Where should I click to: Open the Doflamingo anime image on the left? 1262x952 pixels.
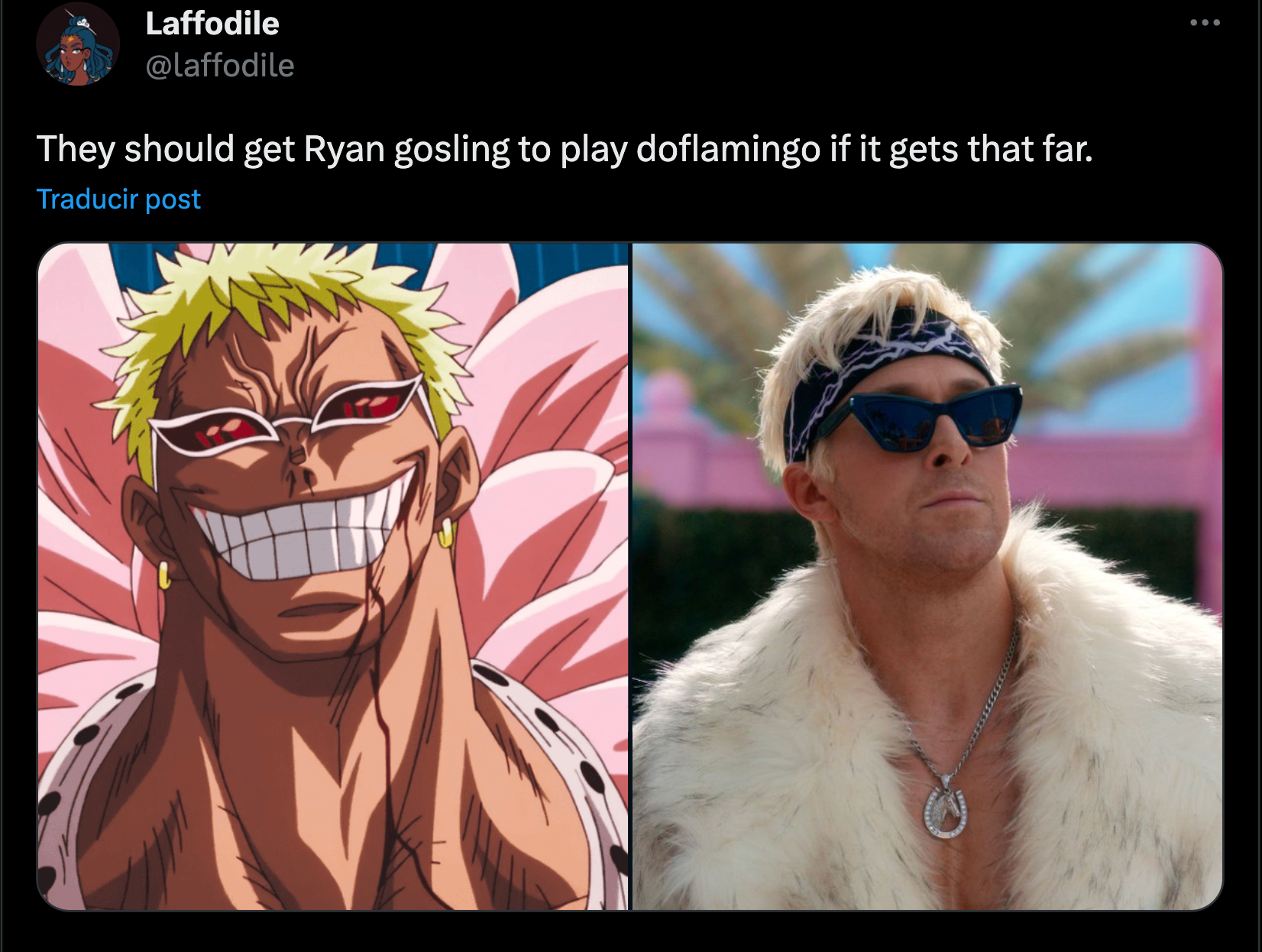(x=333, y=577)
